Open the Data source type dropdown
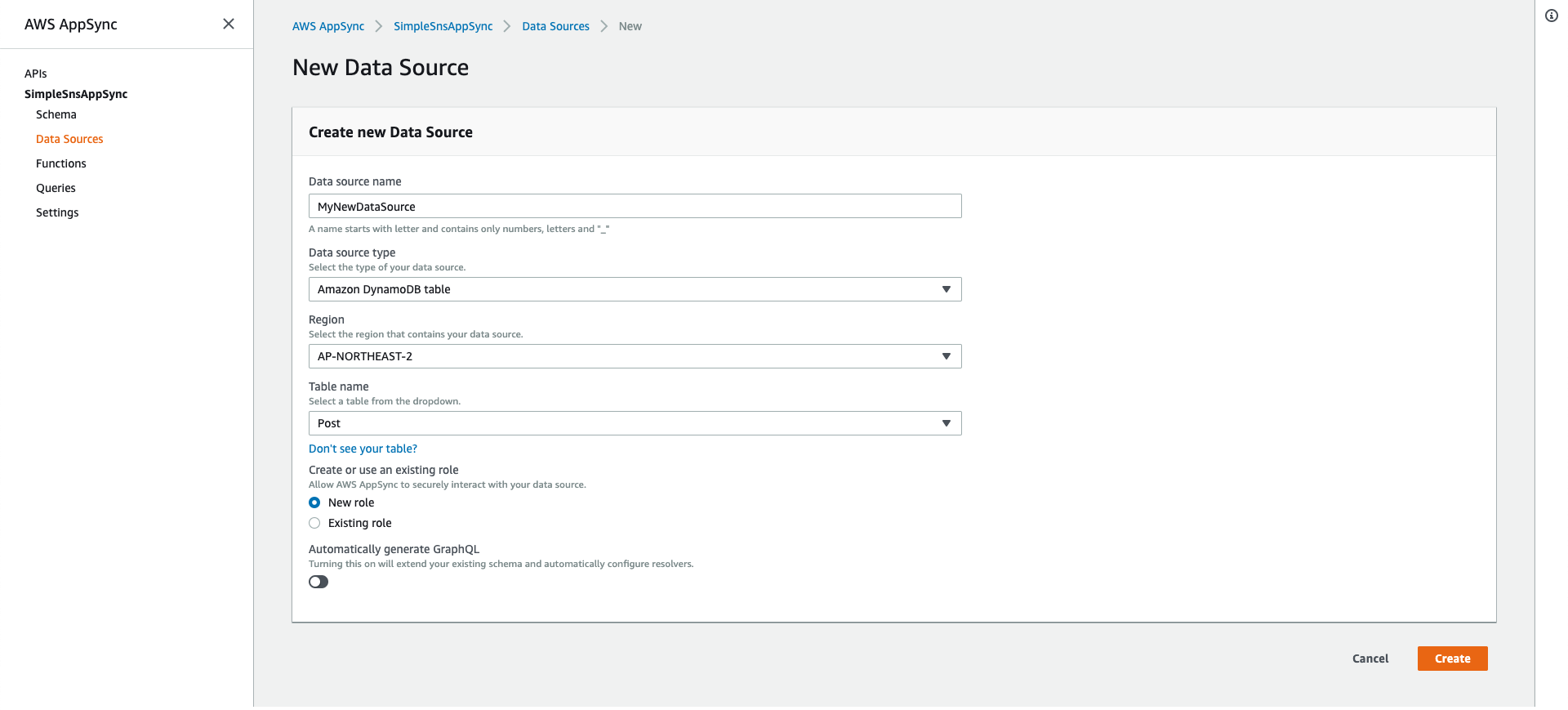The height and width of the screenshot is (710, 1568). coord(635,289)
